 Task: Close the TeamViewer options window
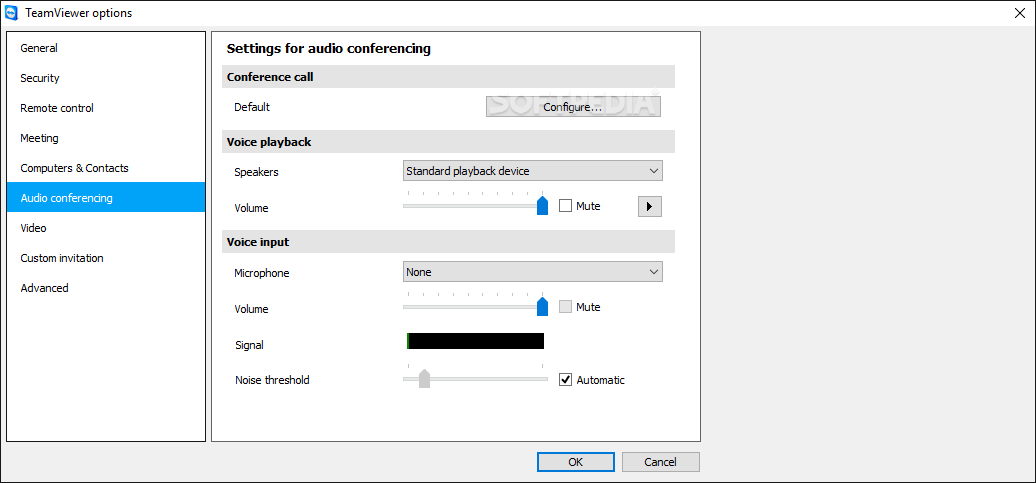1021,13
